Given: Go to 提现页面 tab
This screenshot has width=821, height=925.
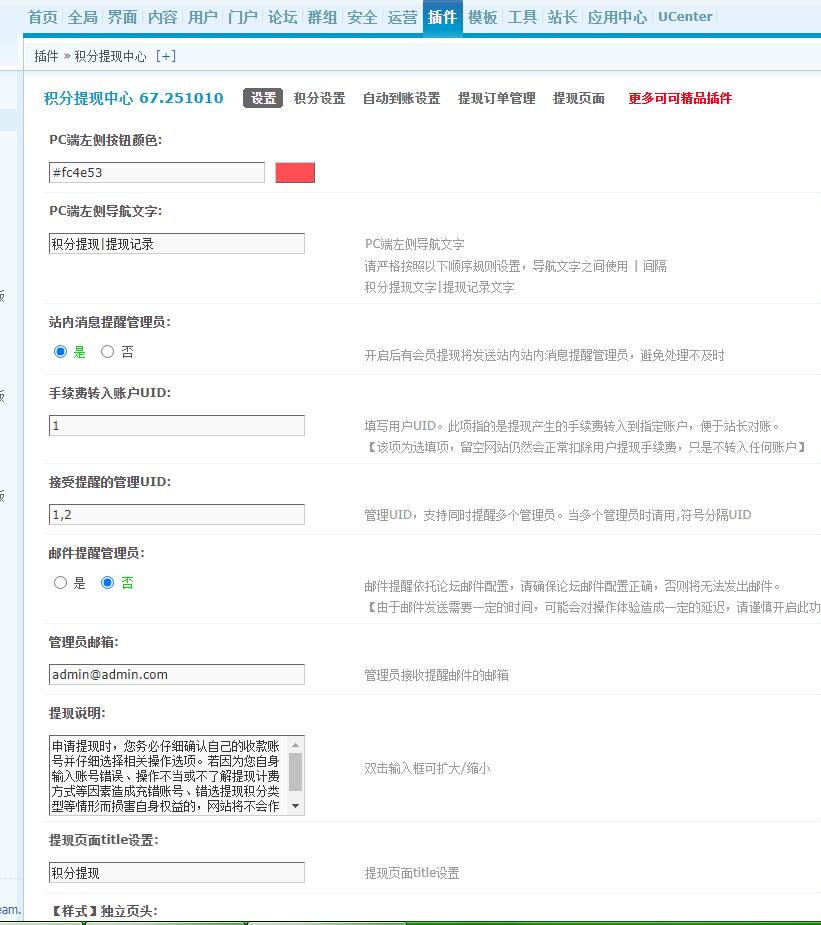Looking at the screenshot, I should click(579, 98).
